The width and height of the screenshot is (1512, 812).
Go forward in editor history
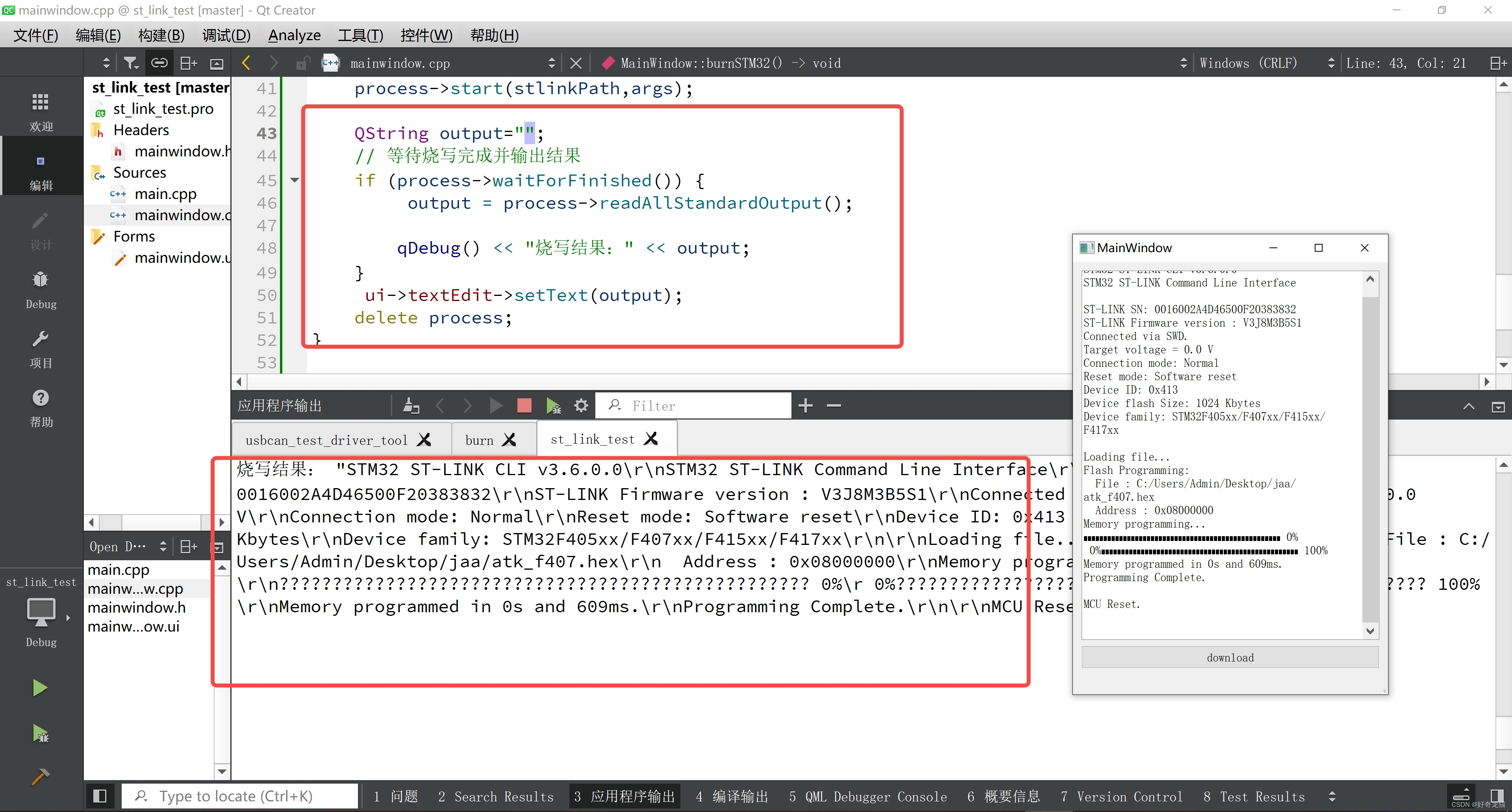coord(274,63)
